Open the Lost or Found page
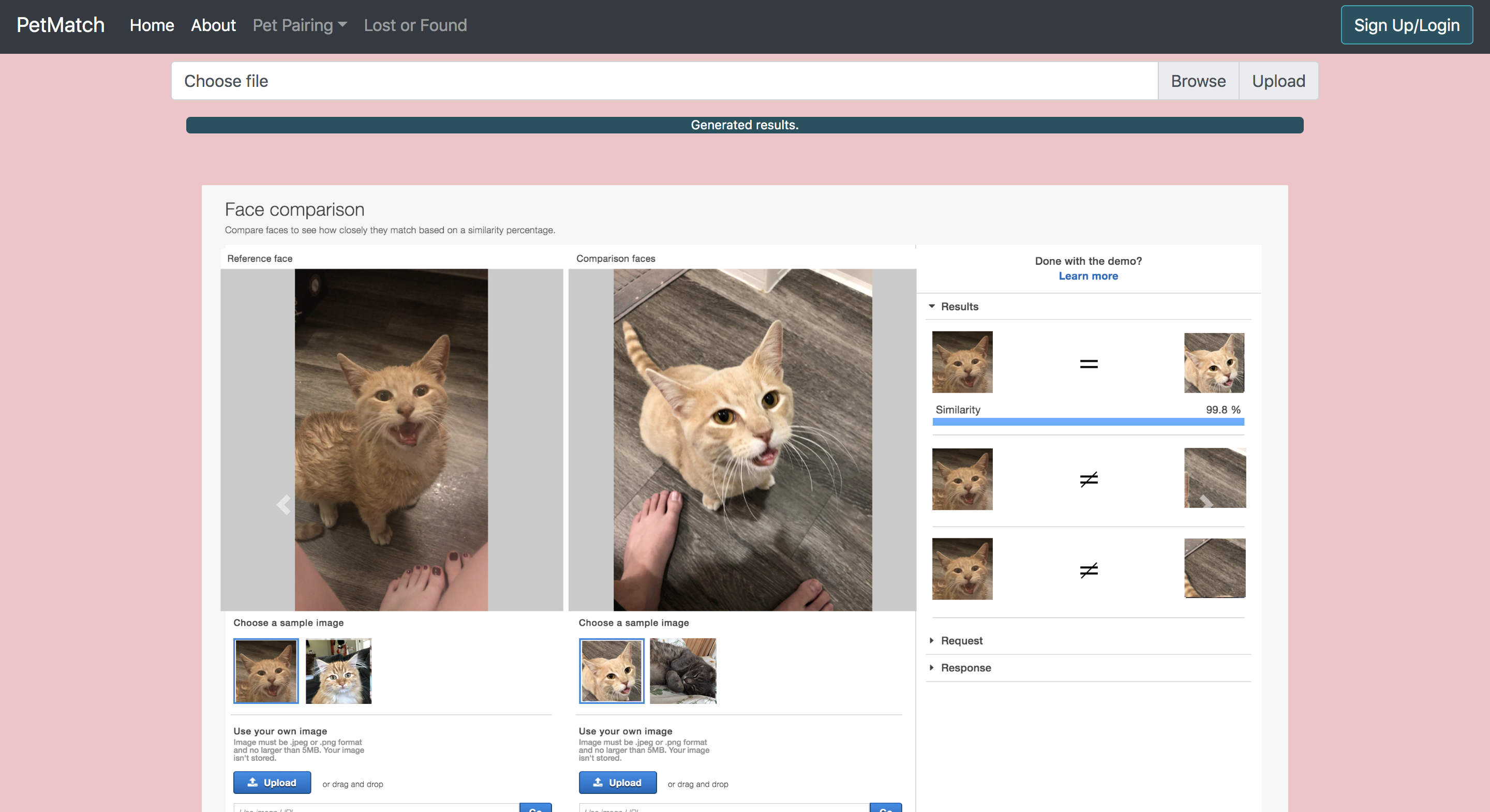The image size is (1490, 812). tap(415, 25)
